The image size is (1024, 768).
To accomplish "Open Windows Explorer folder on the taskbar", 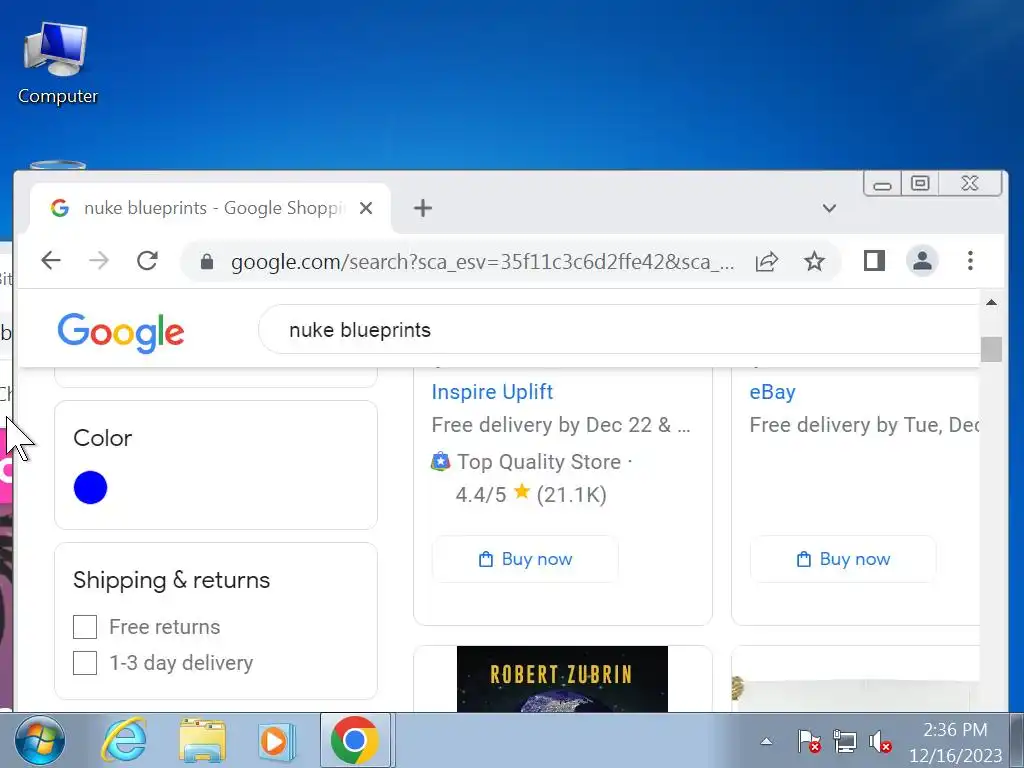I will (x=202, y=741).
